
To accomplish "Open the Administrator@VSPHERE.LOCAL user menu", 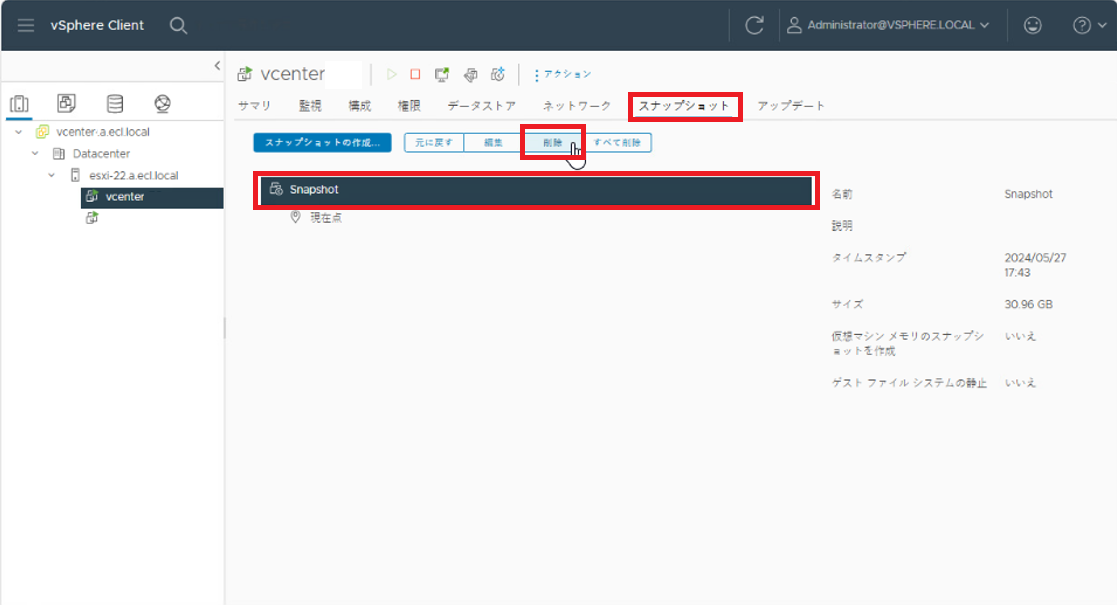I will 888,25.
